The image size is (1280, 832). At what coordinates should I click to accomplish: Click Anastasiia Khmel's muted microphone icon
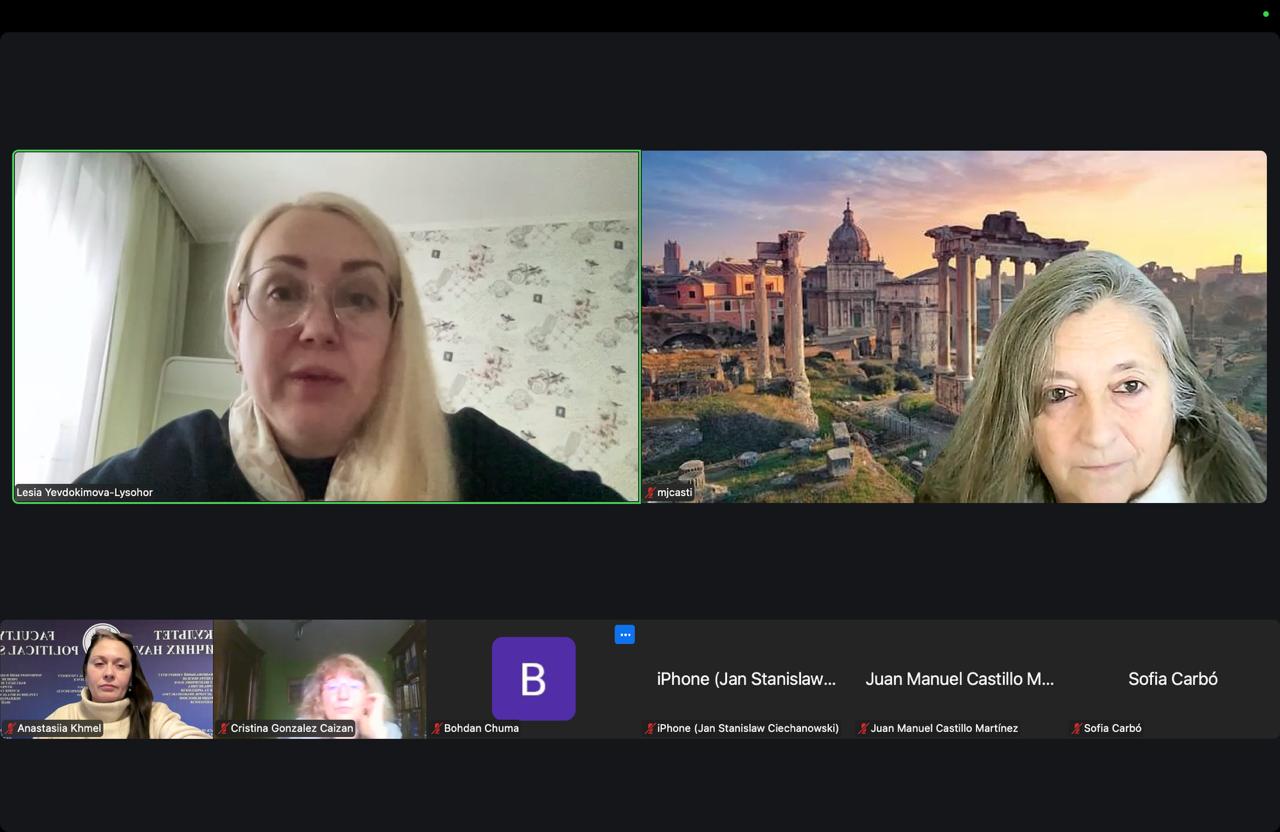[x=11, y=729]
